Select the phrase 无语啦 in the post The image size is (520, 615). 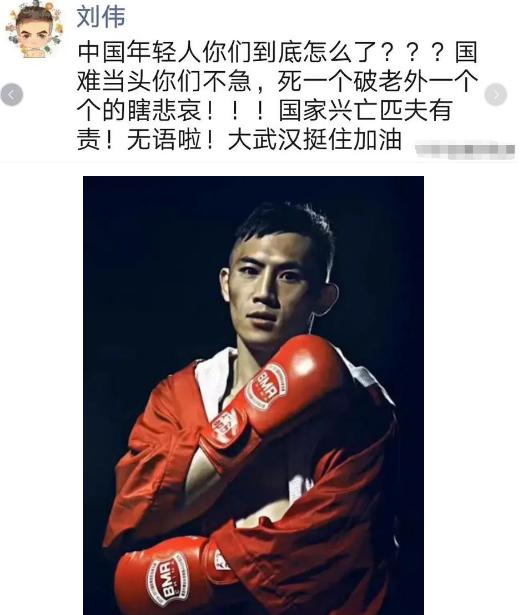coord(164,139)
